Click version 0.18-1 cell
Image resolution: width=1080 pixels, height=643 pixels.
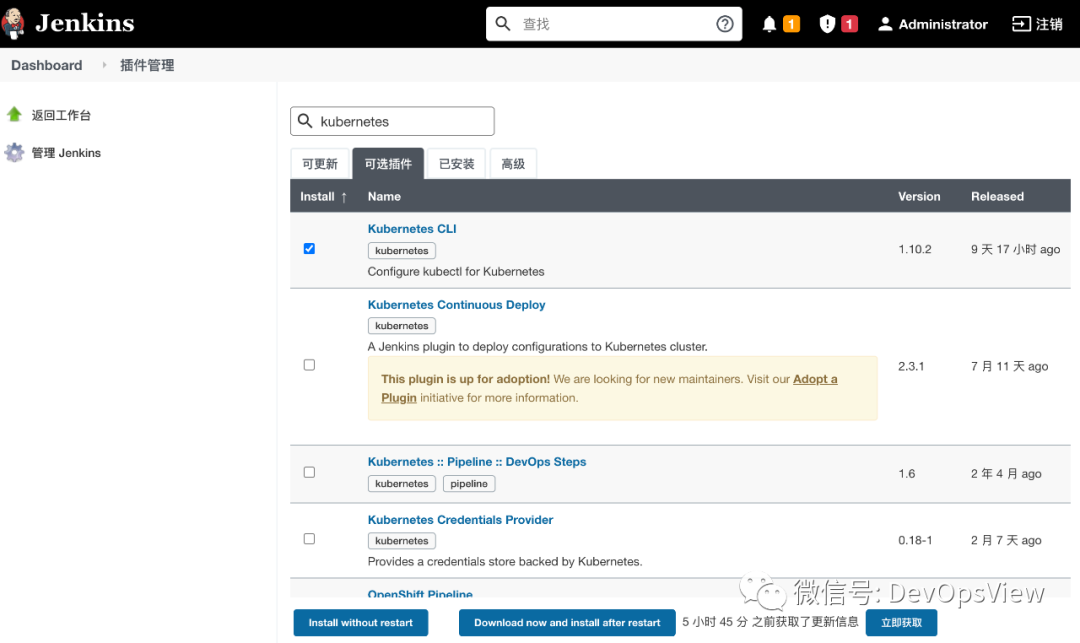915,540
